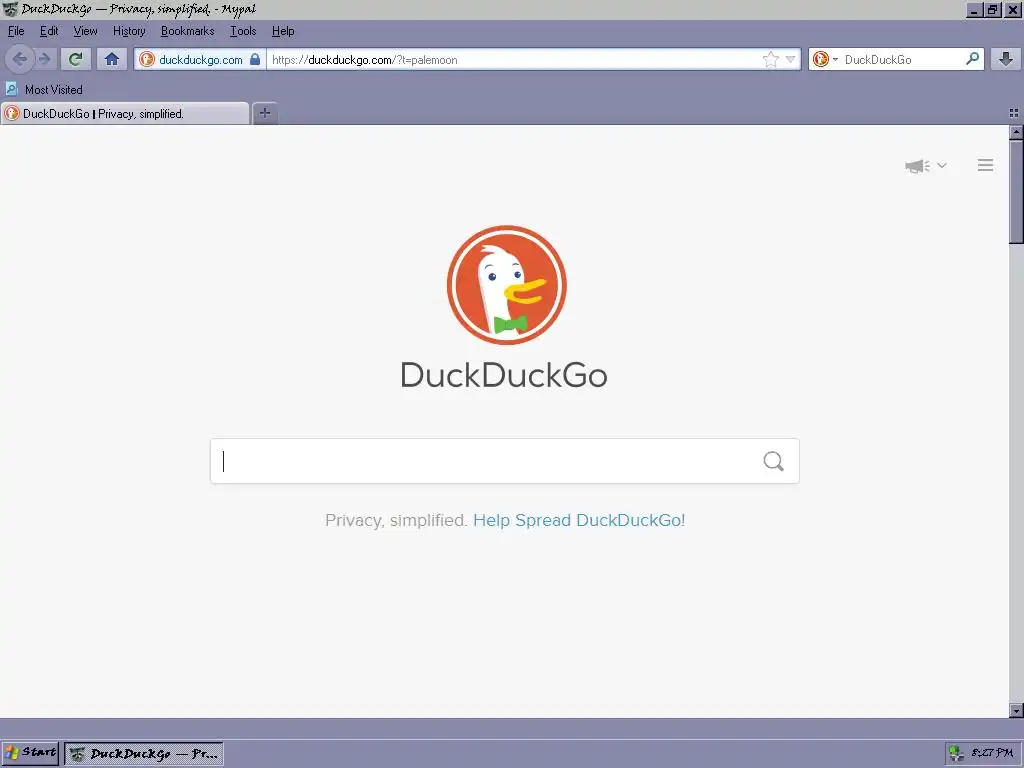1024x768 pixels.
Task: Open the URL history dropdown arrow
Action: (790, 59)
